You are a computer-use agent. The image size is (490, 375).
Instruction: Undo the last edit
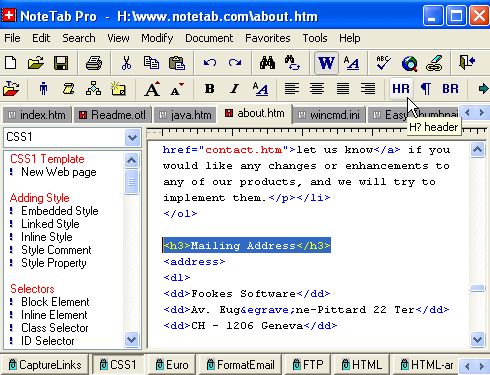(210, 63)
